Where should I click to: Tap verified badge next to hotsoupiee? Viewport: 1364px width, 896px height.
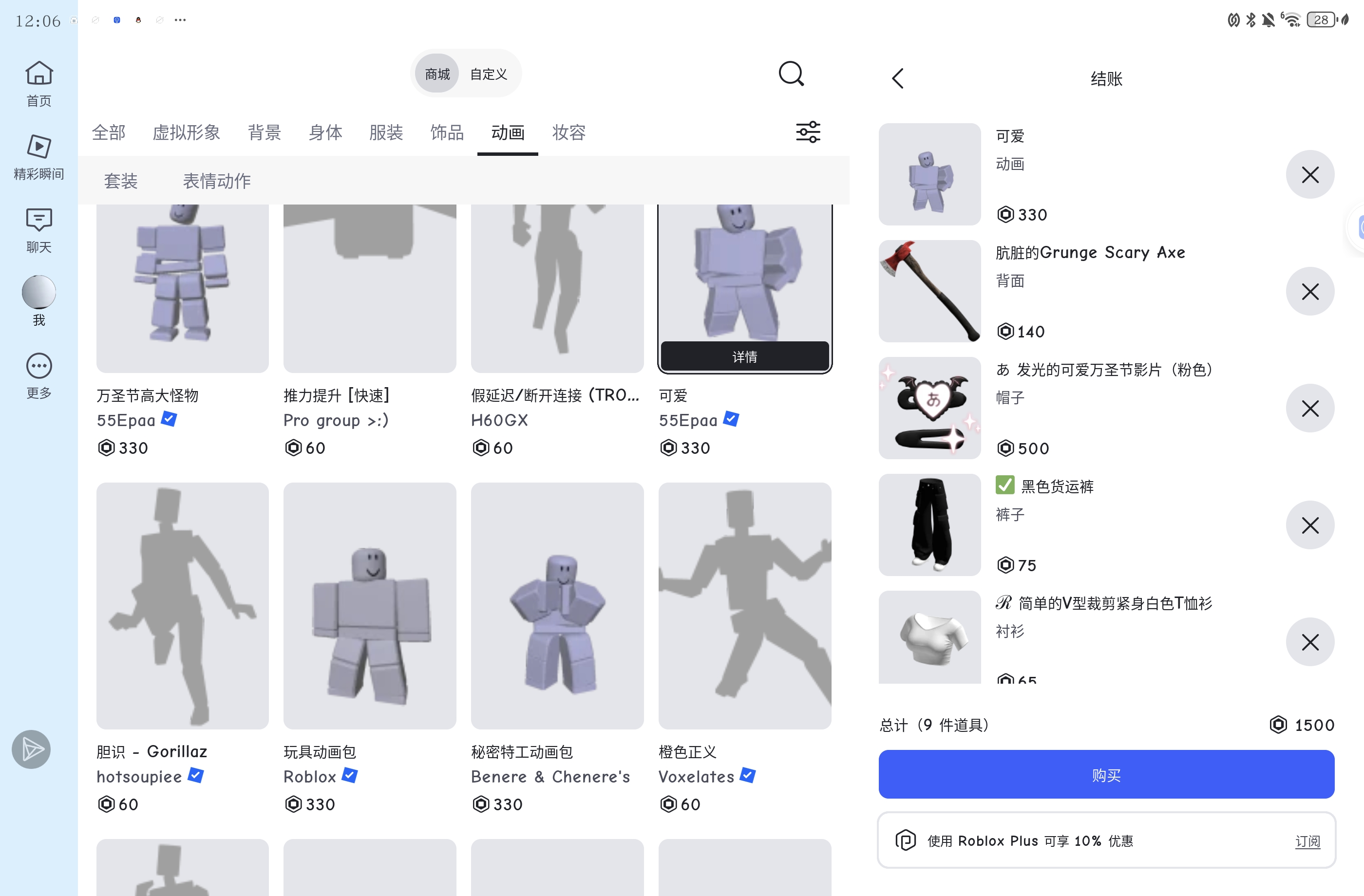[x=196, y=776]
